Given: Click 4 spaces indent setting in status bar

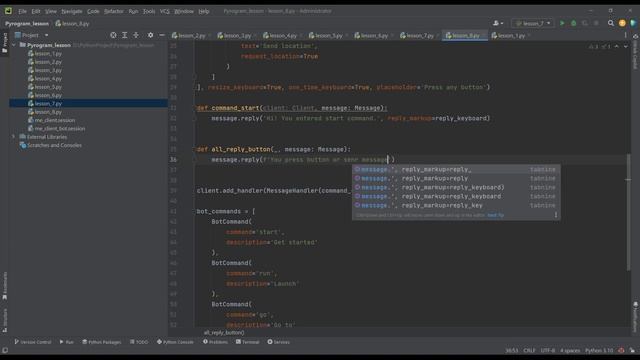Looking at the screenshot, I should 570,351.
